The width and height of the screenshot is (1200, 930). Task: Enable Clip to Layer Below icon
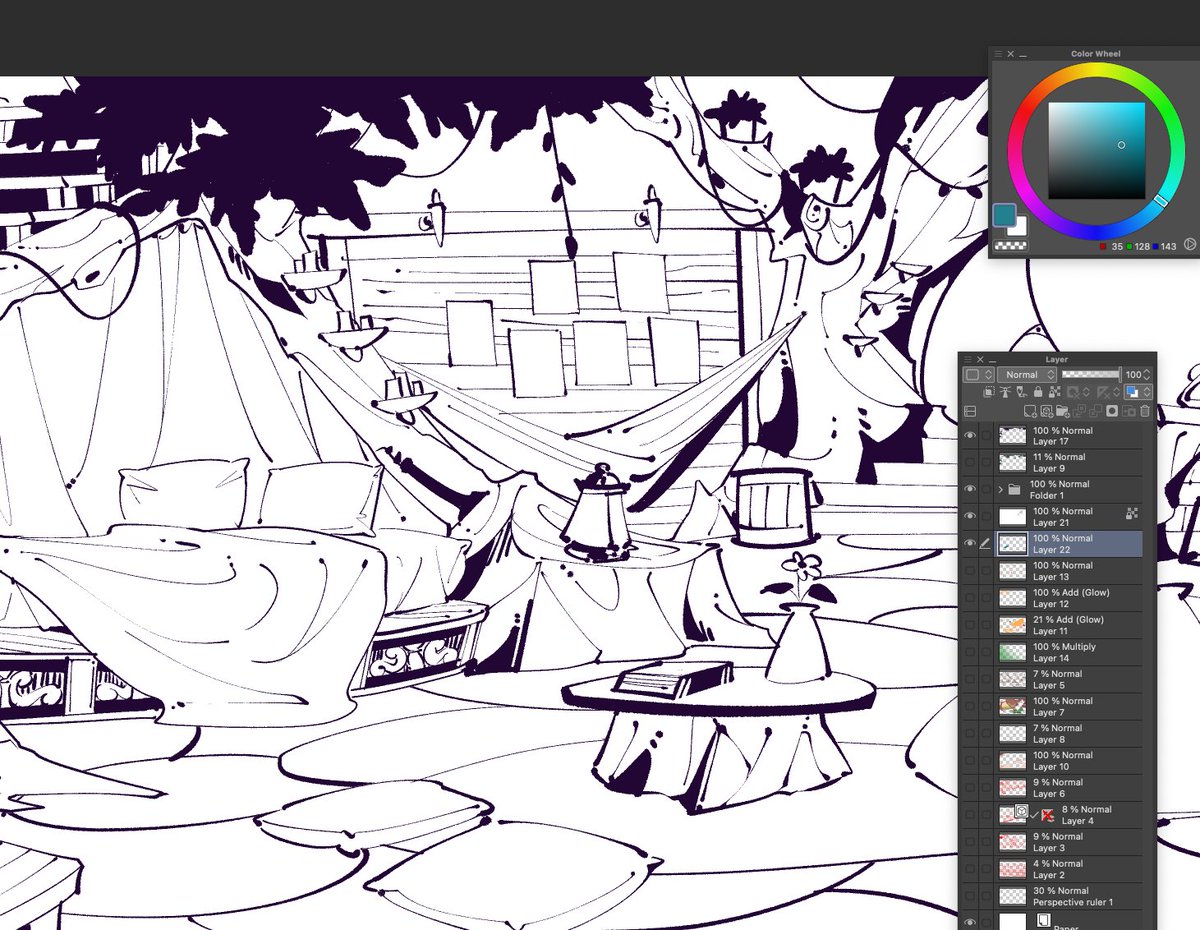tap(989, 392)
